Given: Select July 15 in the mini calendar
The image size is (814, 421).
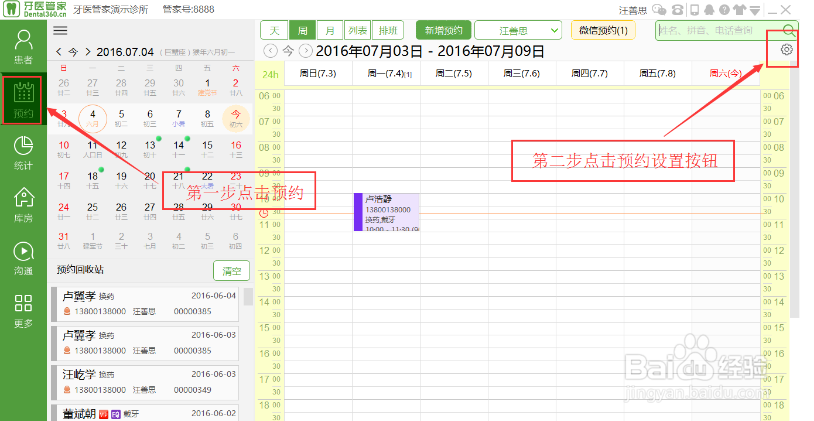Looking at the screenshot, I should [x=207, y=149].
